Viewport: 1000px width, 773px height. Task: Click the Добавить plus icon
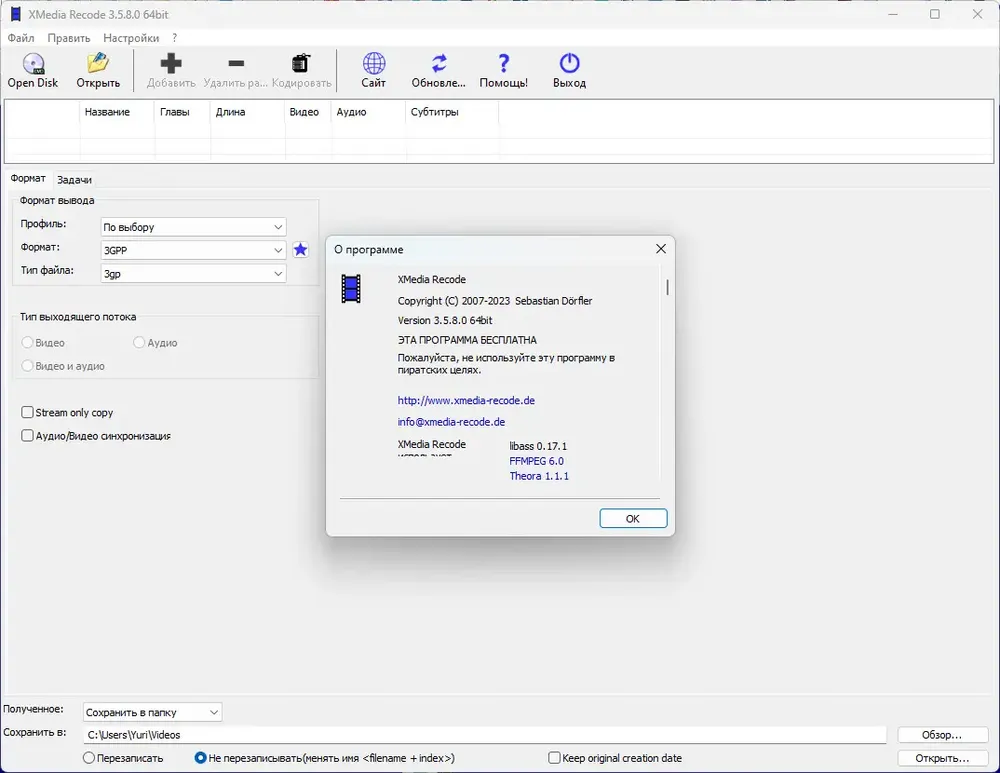pyautogui.click(x=171, y=64)
